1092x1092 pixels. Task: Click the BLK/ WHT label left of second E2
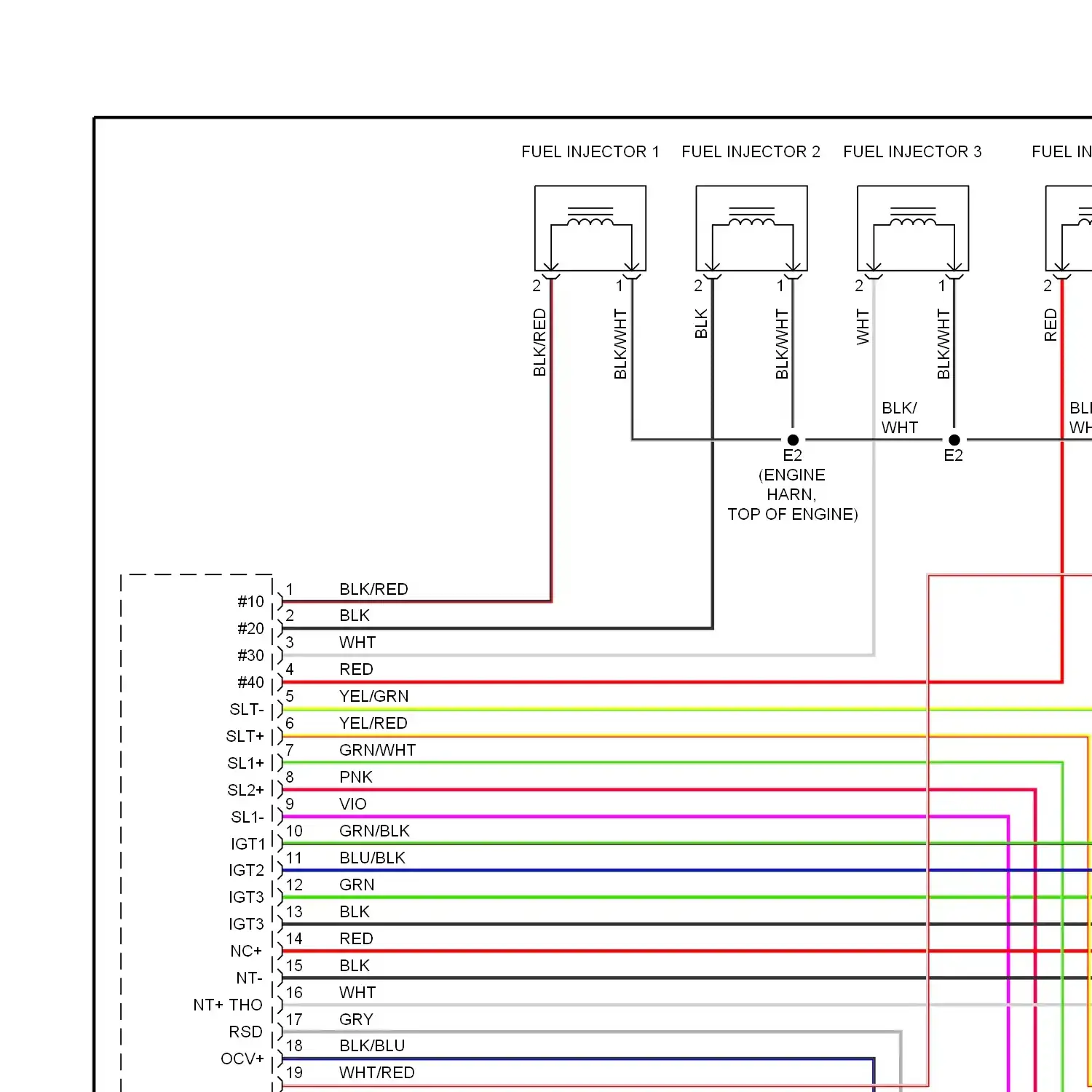tap(900, 418)
